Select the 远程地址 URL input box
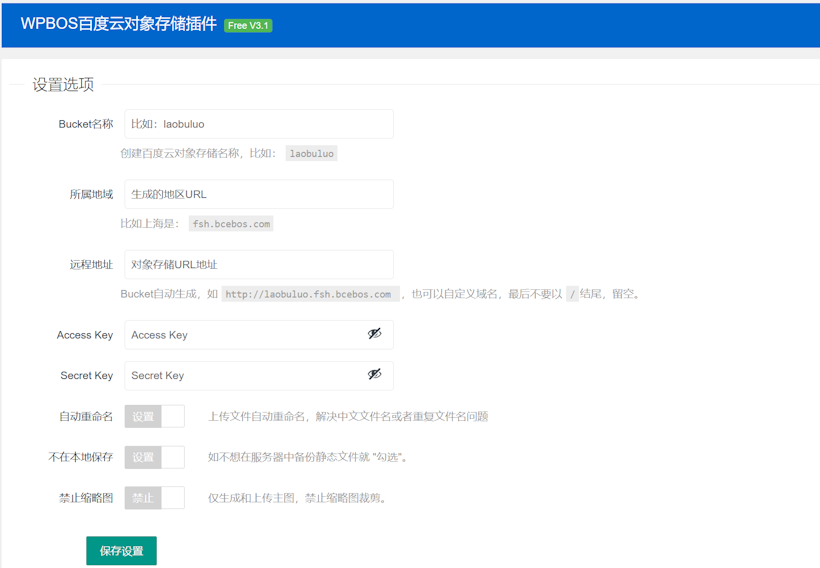This screenshot has width=820, height=568. coord(258,264)
